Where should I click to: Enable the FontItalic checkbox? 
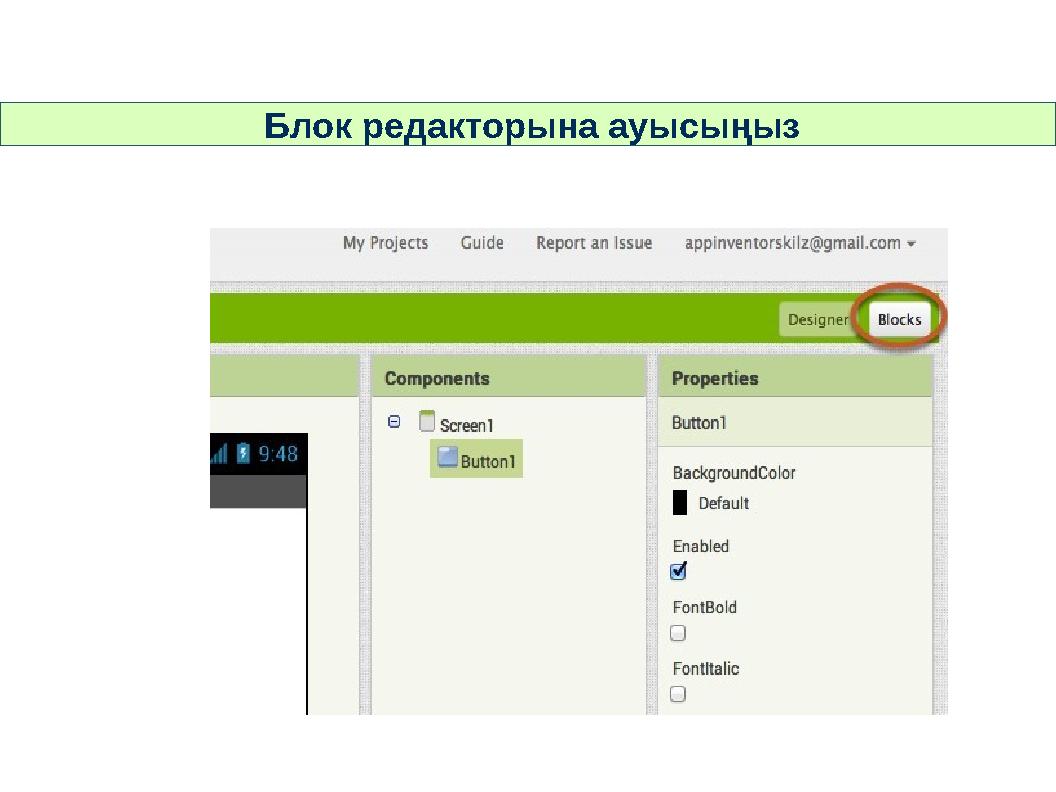coord(678,694)
